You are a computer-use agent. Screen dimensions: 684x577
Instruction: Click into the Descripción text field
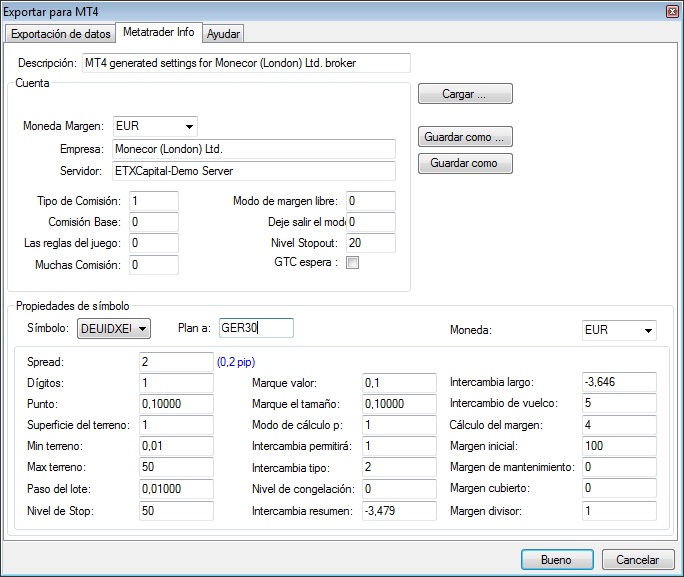(x=246, y=63)
